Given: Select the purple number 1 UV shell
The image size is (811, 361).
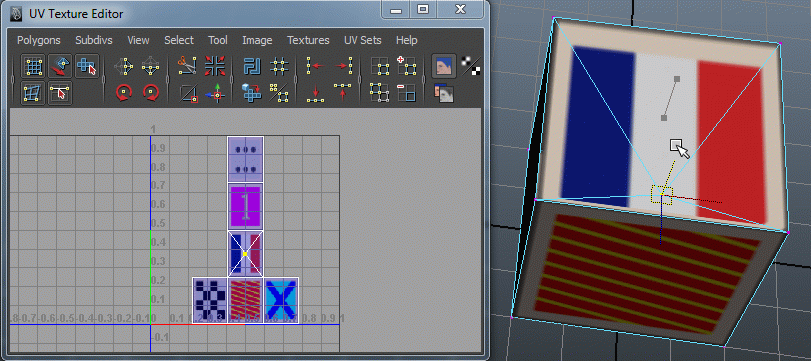Looking at the screenshot, I should (x=245, y=206).
